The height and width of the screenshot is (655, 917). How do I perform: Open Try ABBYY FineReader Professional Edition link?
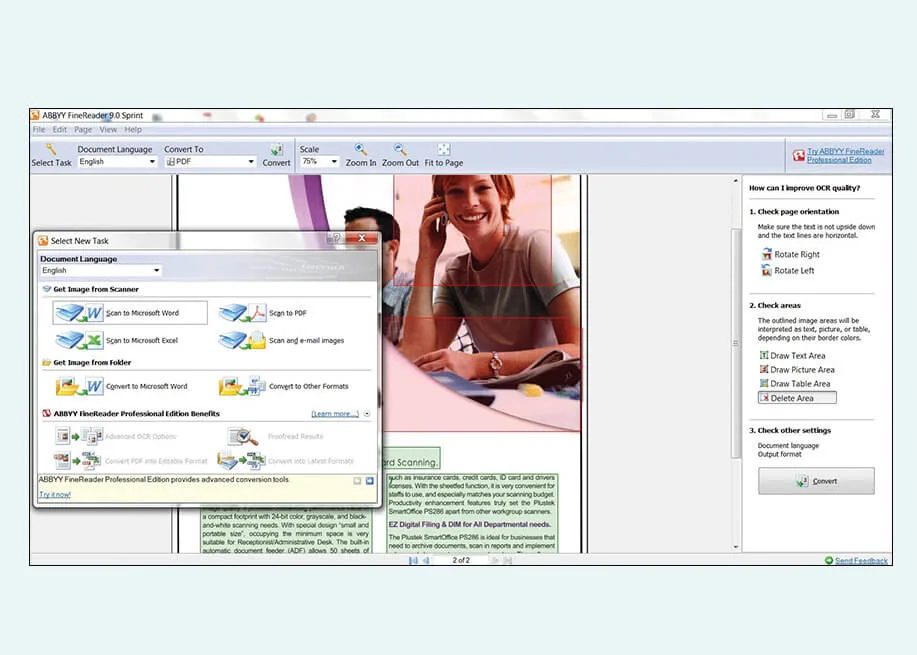[x=845, y=156]
